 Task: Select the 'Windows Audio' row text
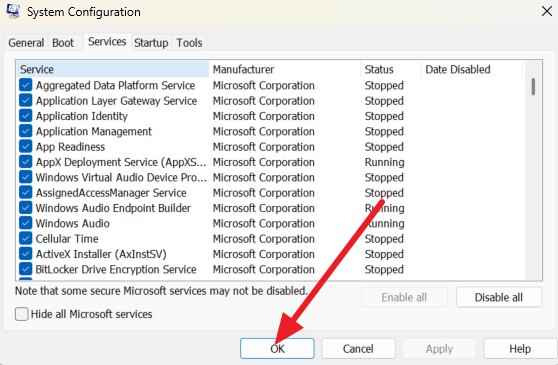click(73, 223)
